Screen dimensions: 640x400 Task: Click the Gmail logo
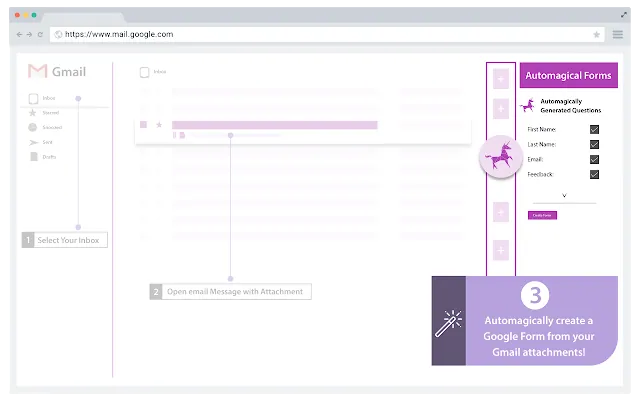[57, 71]
